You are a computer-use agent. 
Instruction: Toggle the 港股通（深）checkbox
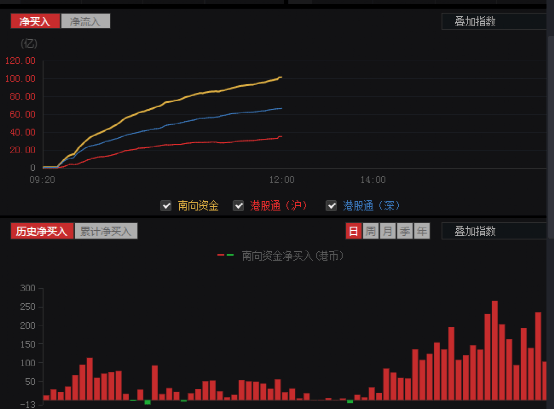point(331,206)
